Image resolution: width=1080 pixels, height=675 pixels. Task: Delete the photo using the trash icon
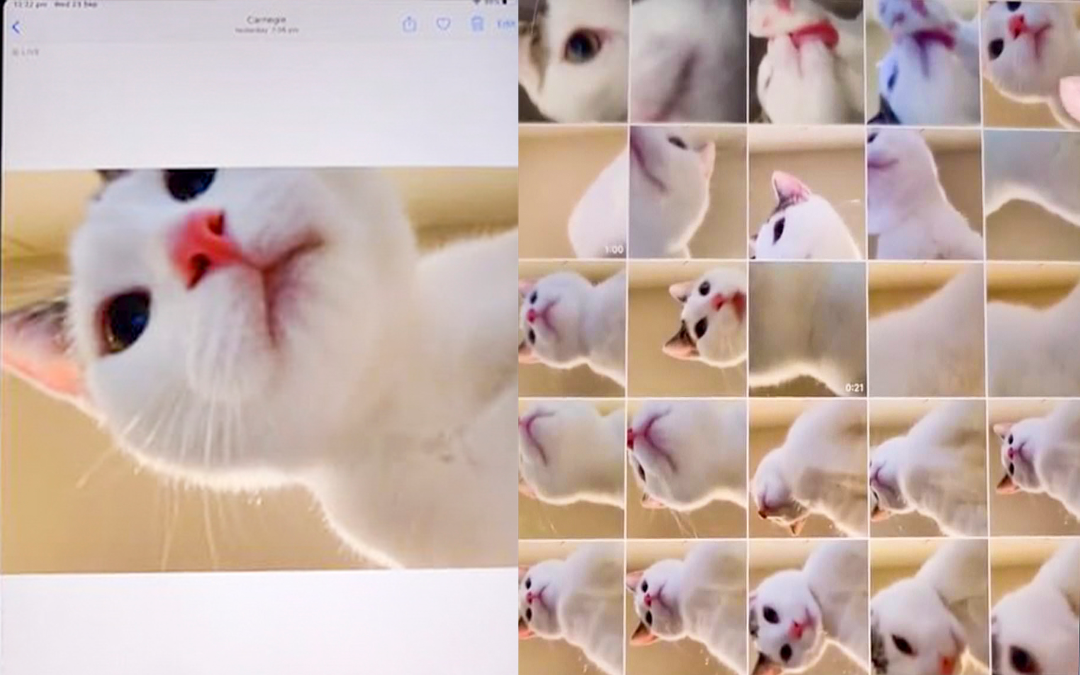tap(477, 24)
